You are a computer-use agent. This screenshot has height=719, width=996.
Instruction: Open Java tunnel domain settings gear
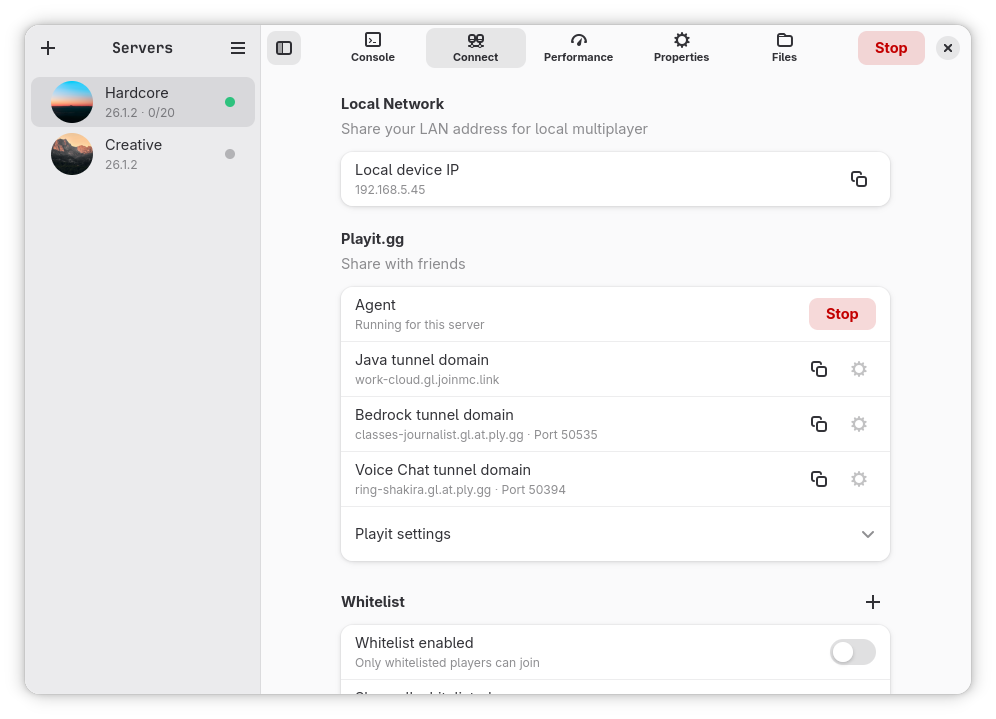pyautogui.click(x=859, y=369)
